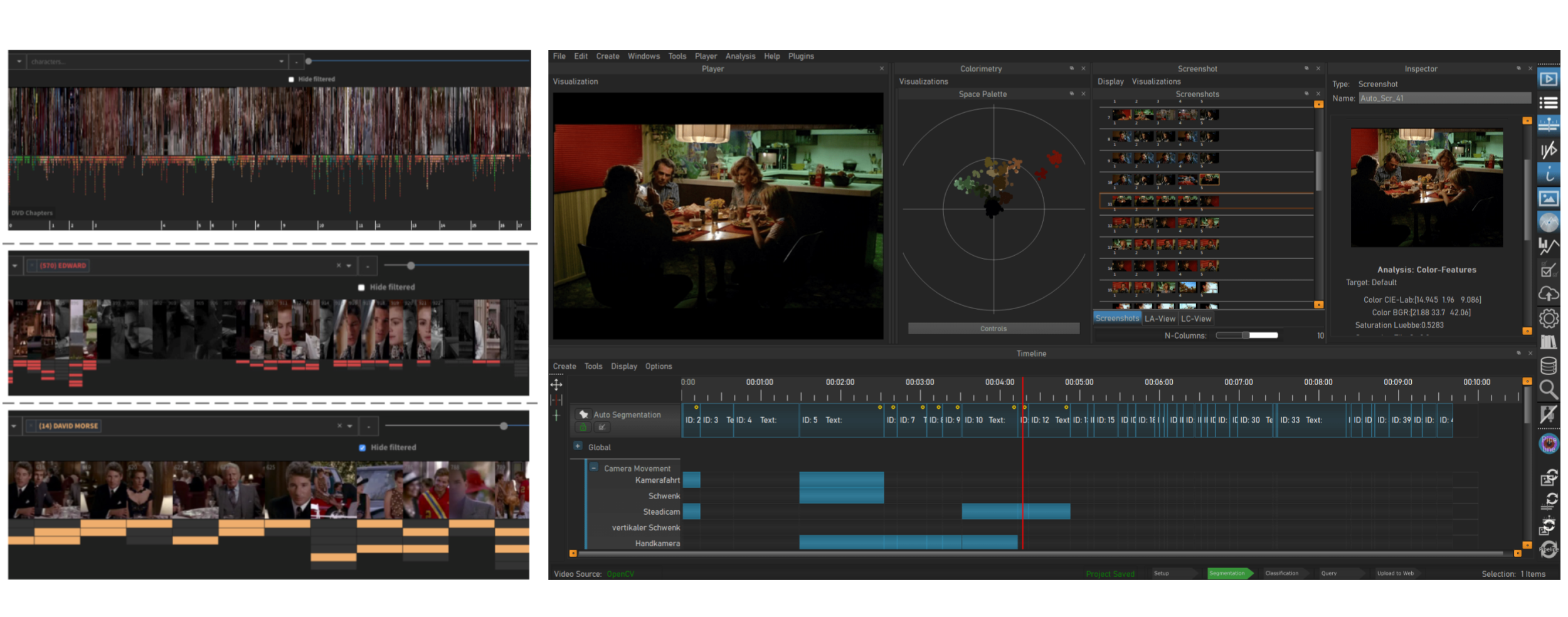Open the characters... combo box dropdown arrow
Image resolution: width=1568 pixels, height=617 pixels.
point(281,61)
